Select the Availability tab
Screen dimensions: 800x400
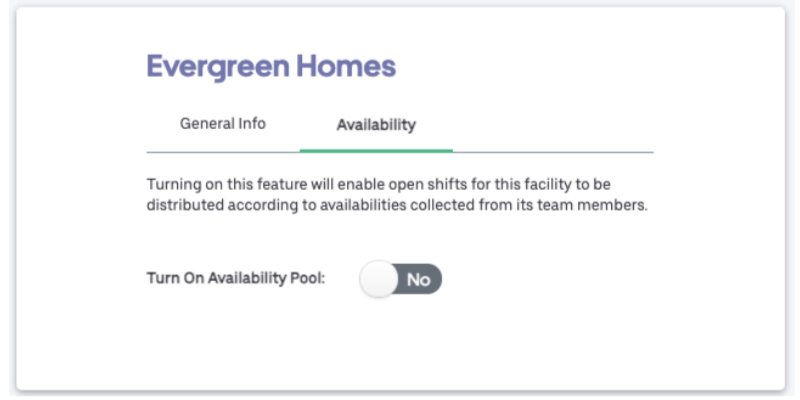[376, 126]
